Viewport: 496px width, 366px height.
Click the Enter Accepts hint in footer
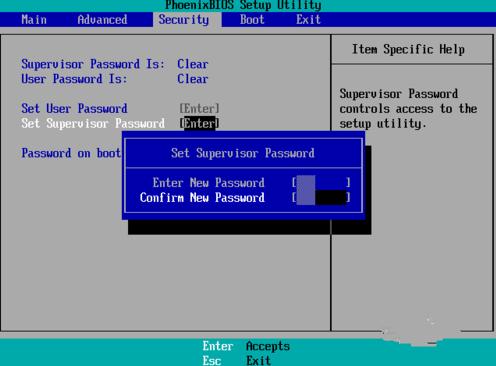(246, 346)
